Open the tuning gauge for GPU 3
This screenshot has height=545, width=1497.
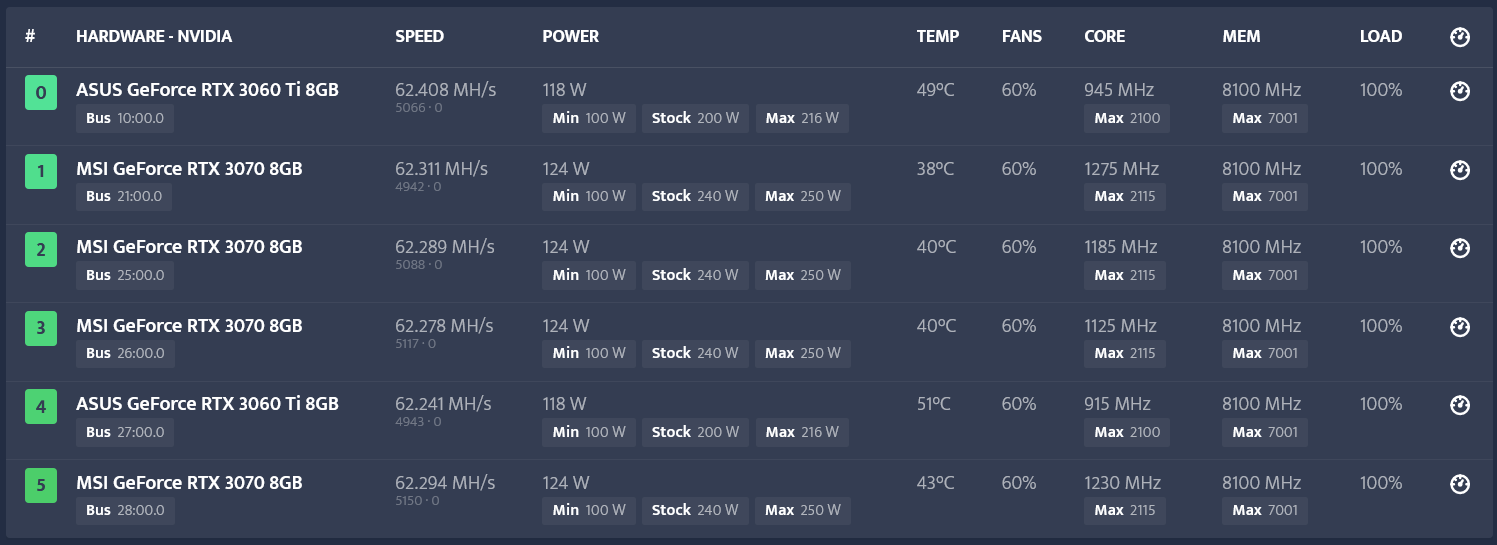1459,327
